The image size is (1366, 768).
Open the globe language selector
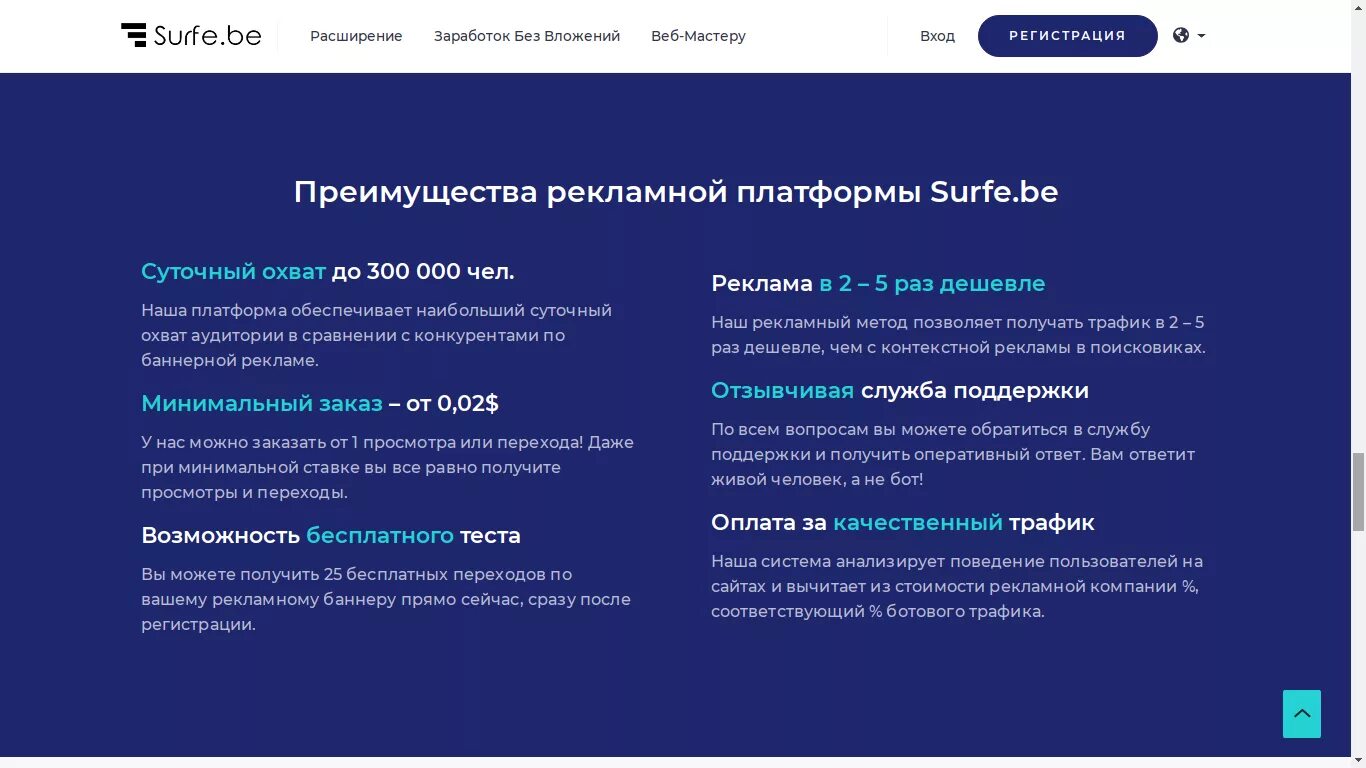pos(1189,35)
